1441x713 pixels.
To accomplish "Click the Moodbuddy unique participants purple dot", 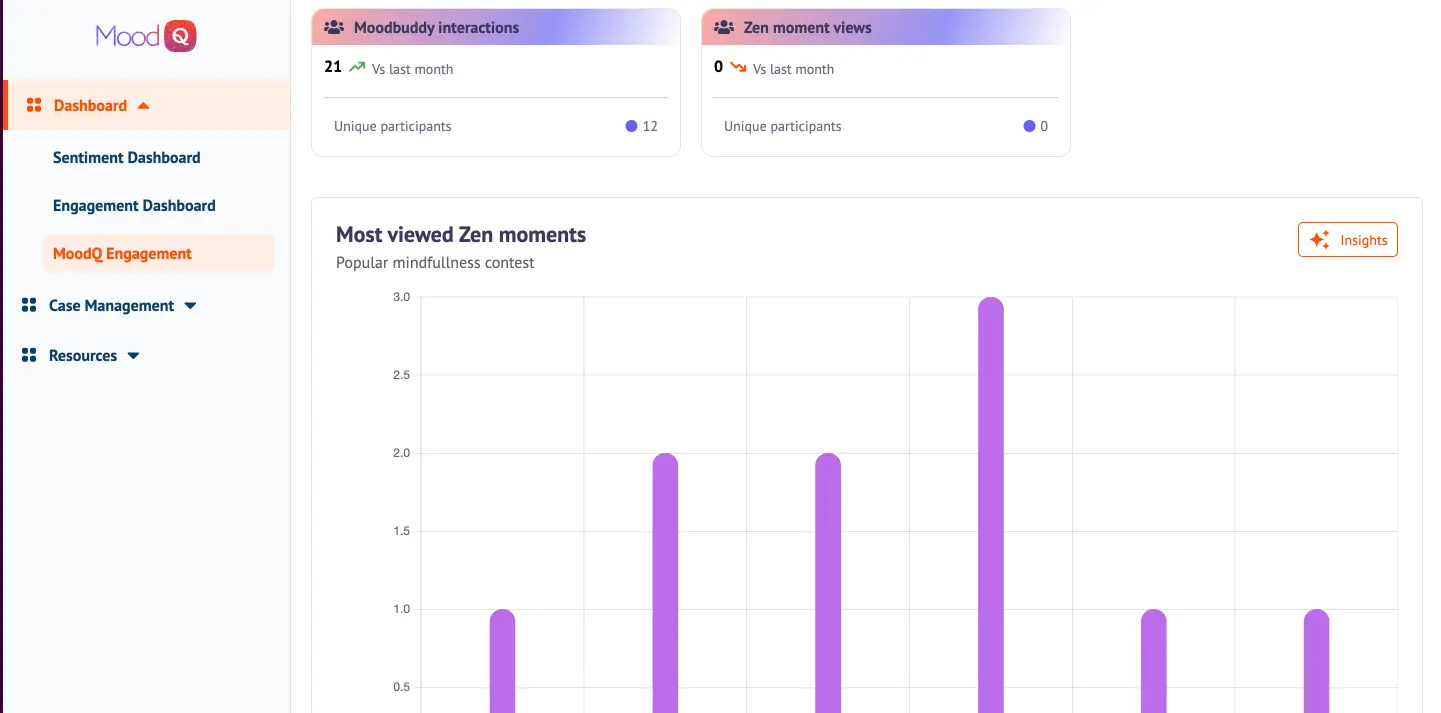I will click(631, 127).
